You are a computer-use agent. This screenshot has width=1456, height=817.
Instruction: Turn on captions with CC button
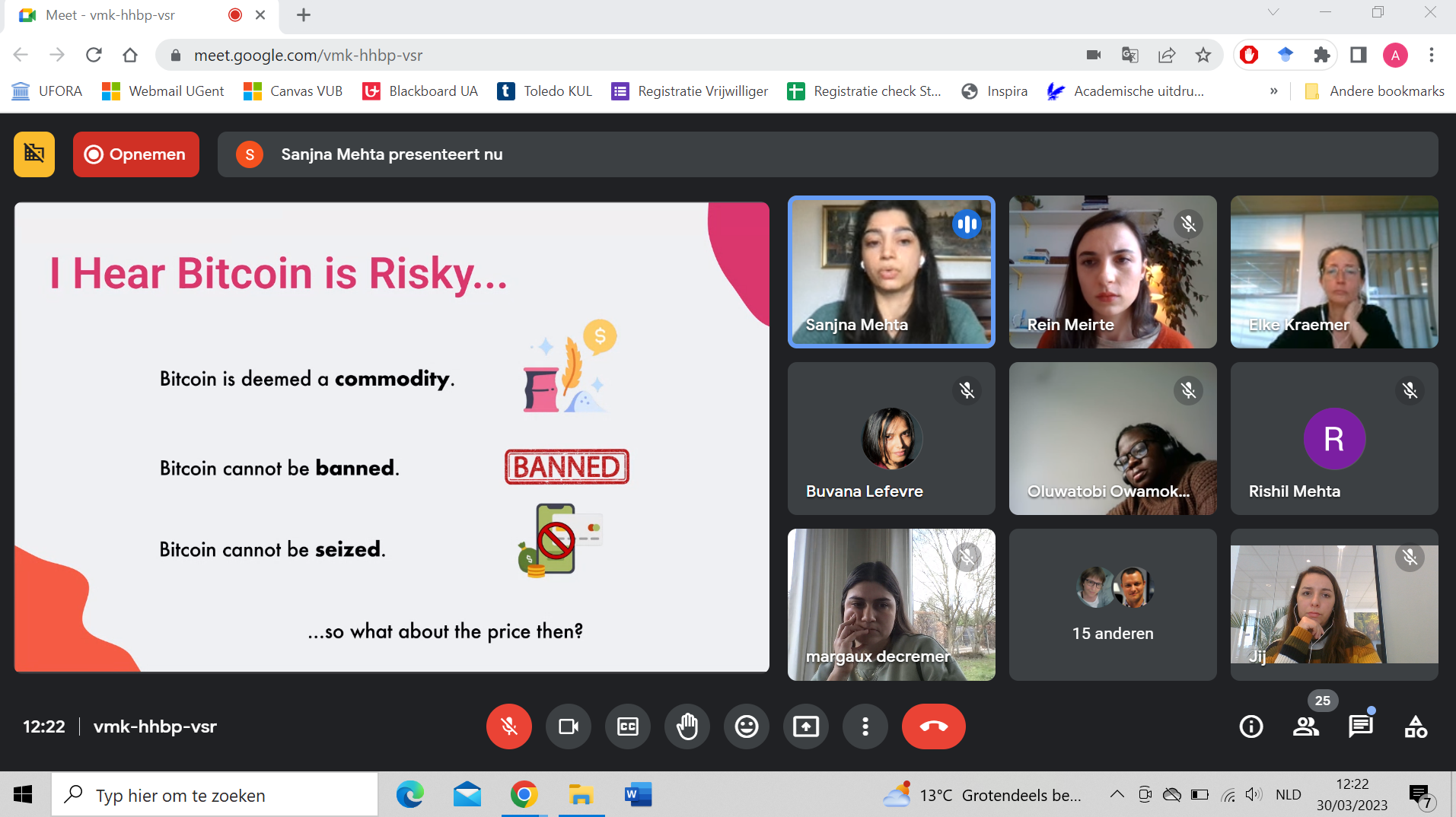pos(627,726)
